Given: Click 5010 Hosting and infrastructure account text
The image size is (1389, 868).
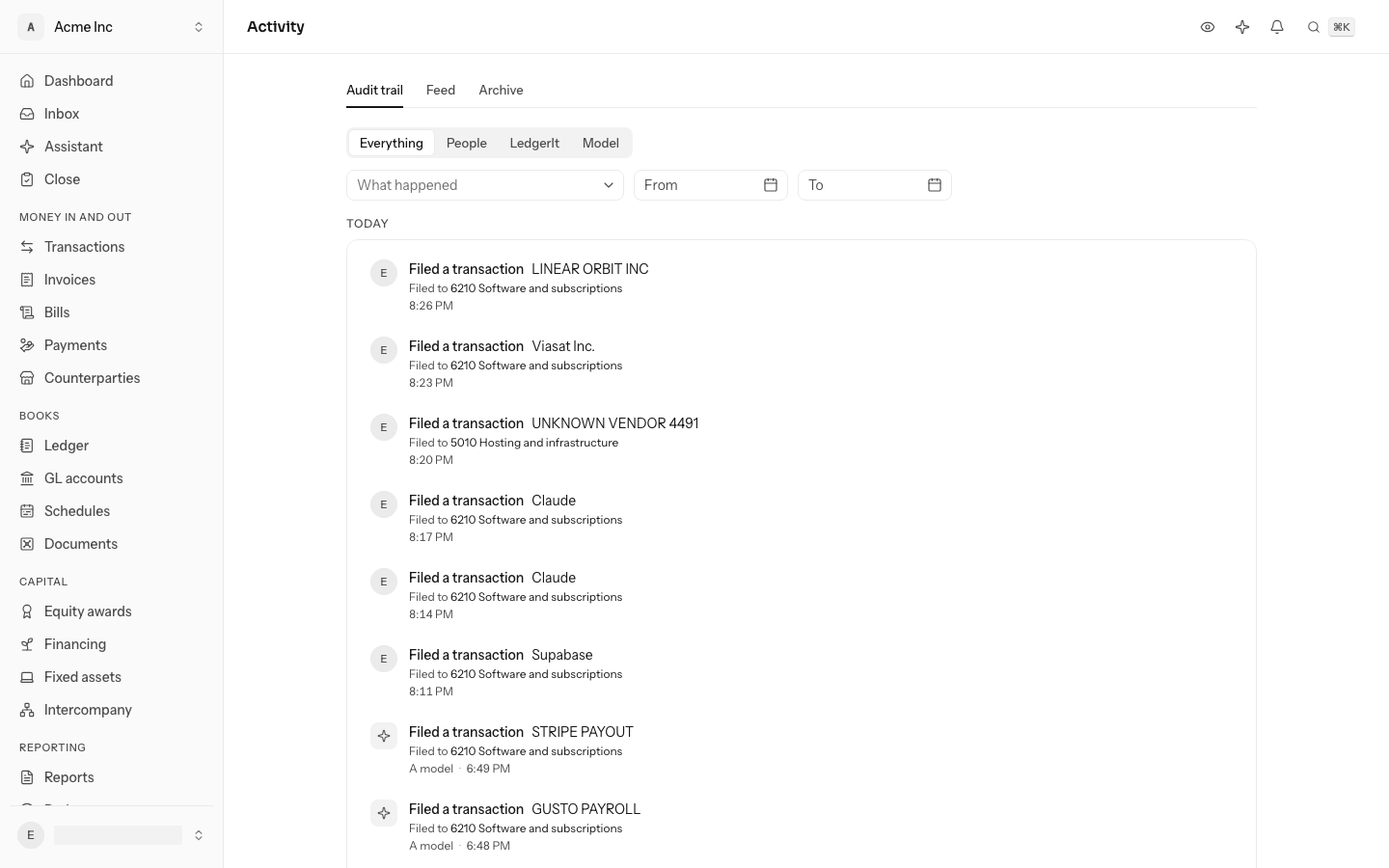Looking at the screenshot, I should [x=534, y=443].
